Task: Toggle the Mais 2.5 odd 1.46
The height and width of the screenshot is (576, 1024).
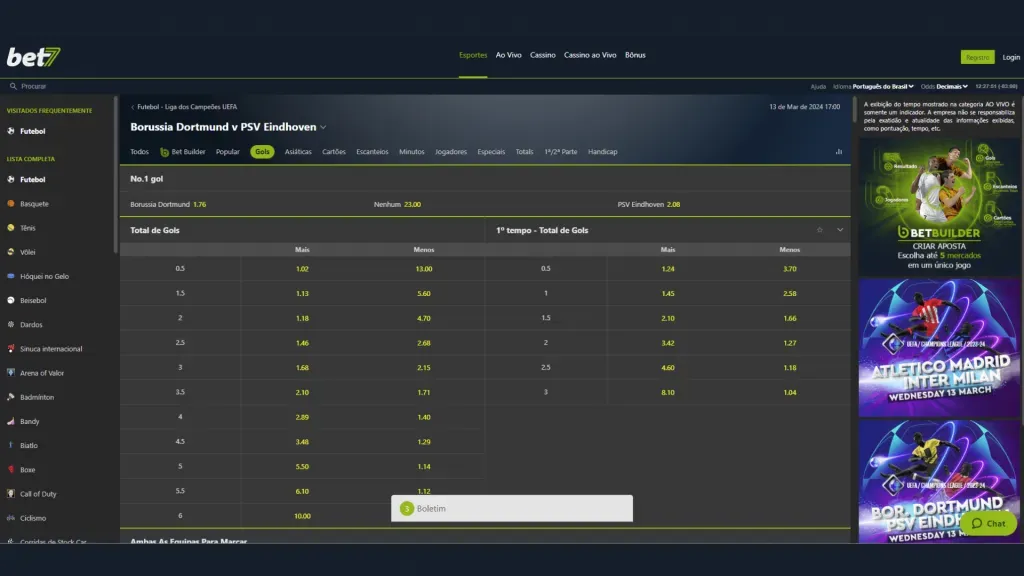Action: click(302, 342)
